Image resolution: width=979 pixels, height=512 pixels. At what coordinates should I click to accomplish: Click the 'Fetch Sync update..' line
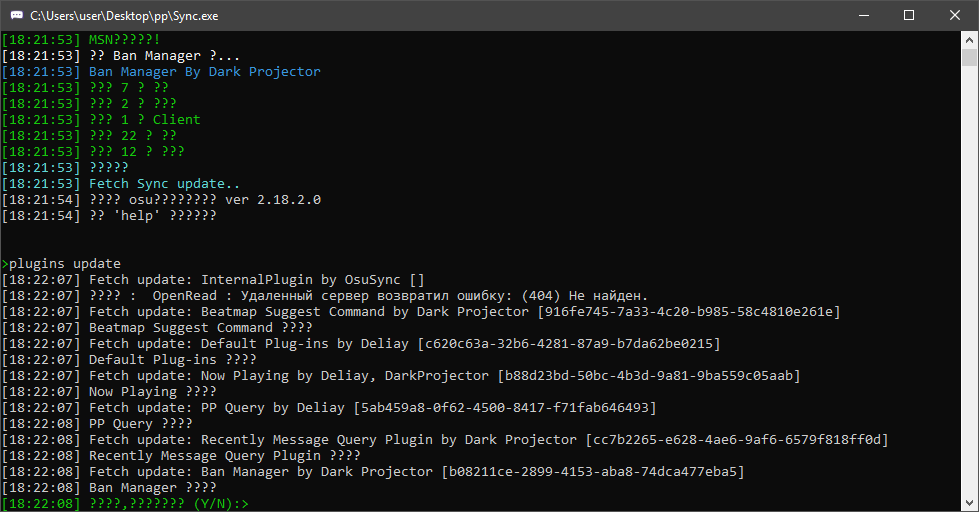[121, 184]
